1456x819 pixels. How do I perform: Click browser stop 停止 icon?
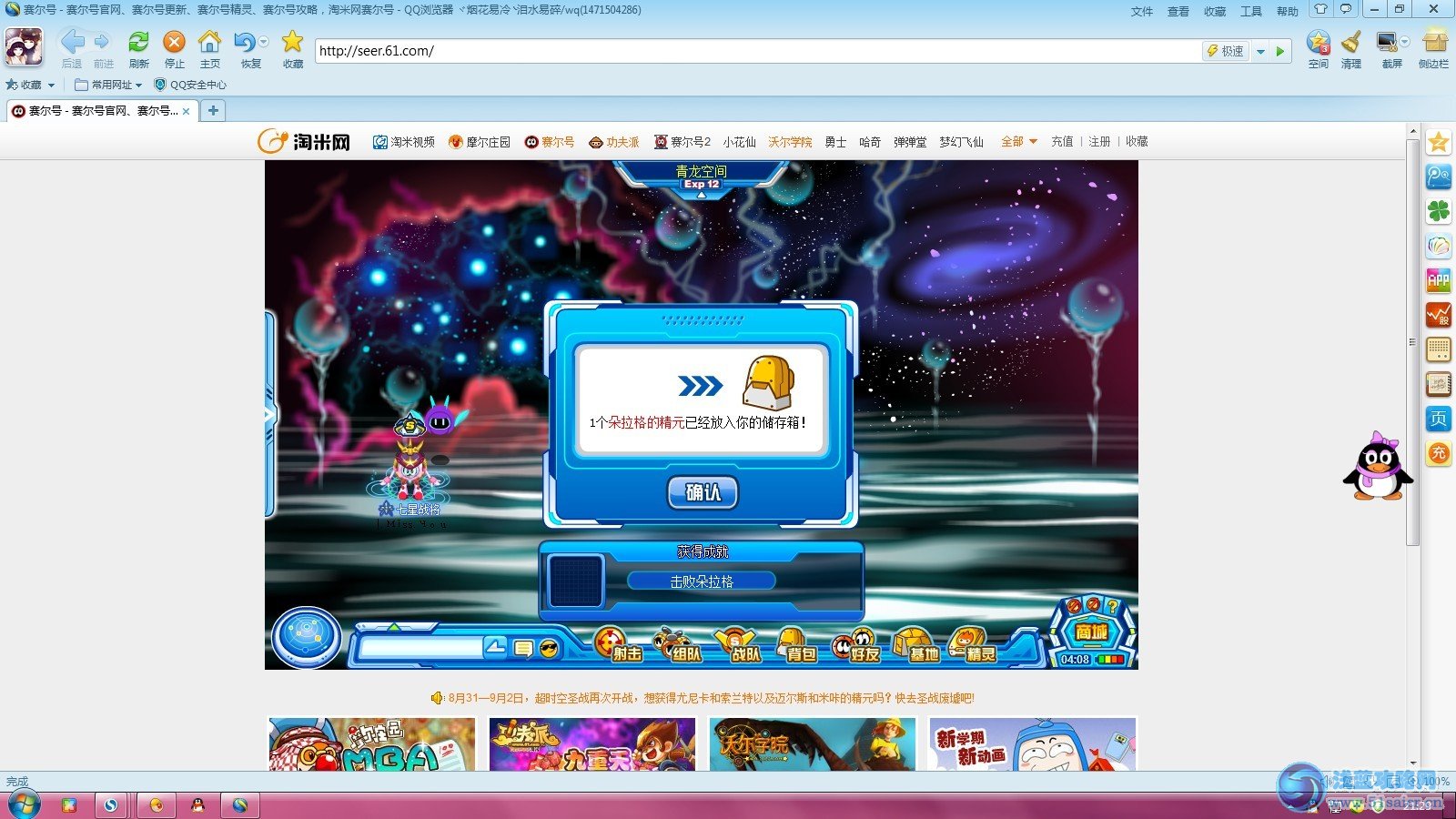click(174, 49)
